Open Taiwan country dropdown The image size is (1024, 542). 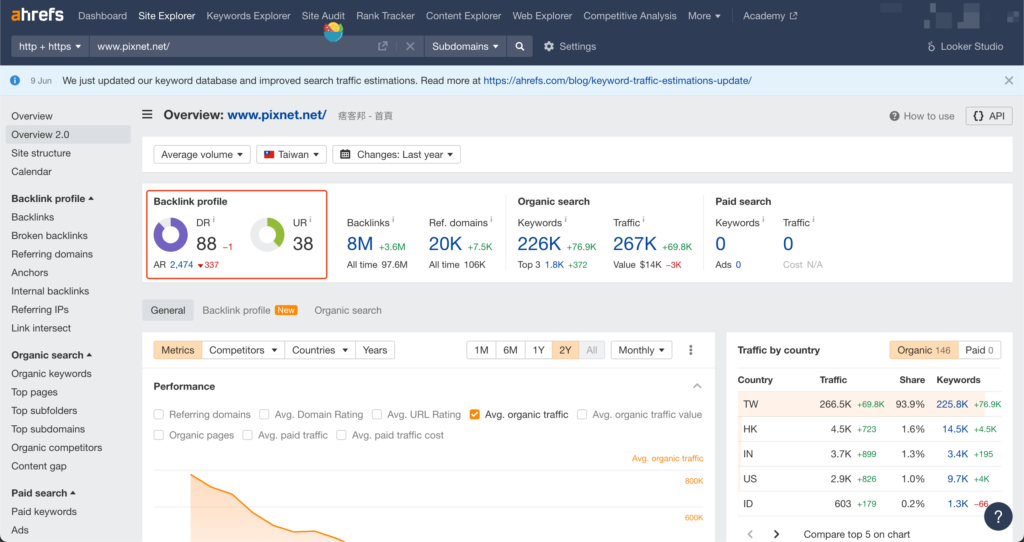[x=291, y=154]
